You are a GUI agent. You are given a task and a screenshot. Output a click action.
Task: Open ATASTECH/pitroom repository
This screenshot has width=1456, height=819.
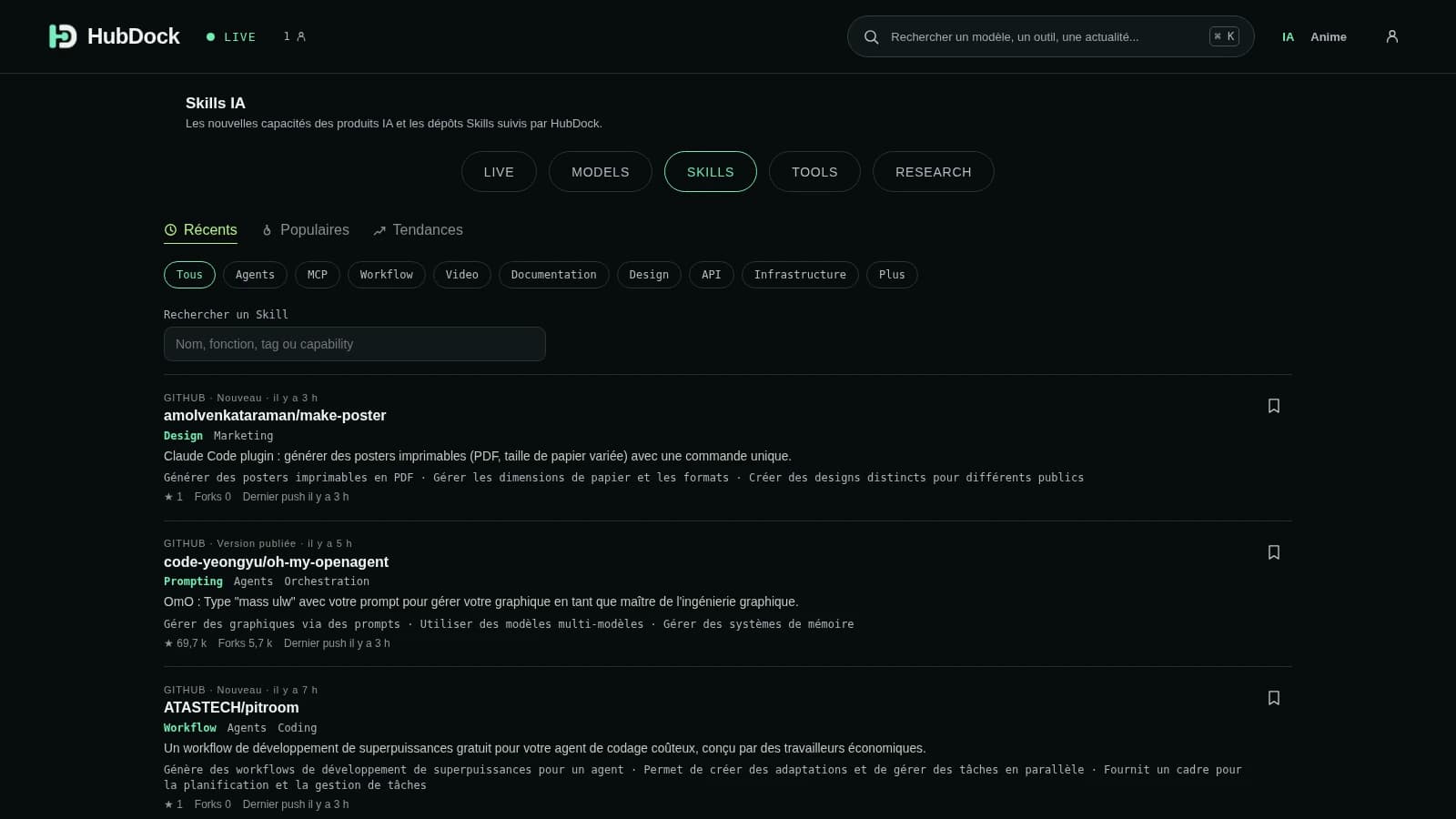(231, 708)
